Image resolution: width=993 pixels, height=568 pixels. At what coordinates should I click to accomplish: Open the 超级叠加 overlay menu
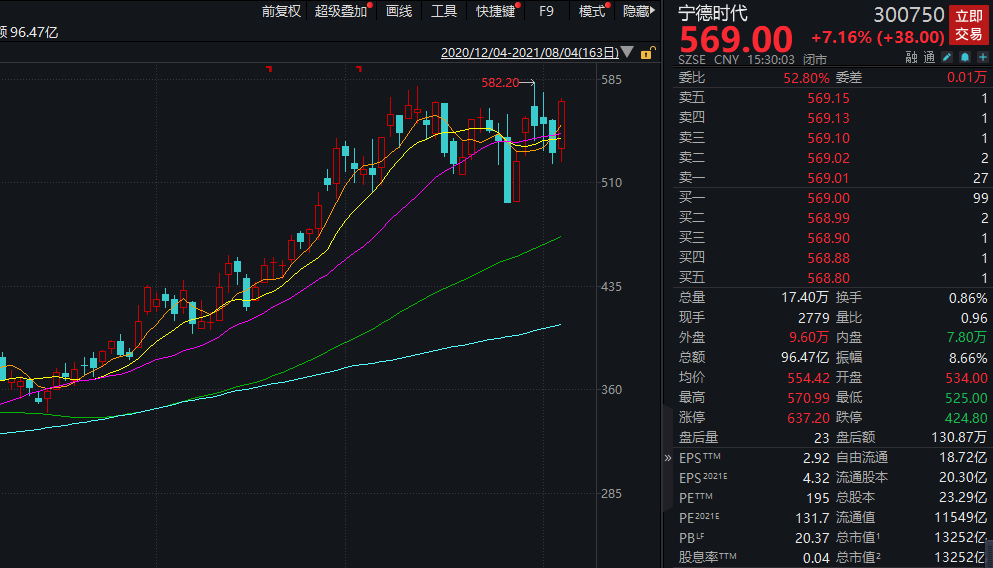tap(341, 11)
